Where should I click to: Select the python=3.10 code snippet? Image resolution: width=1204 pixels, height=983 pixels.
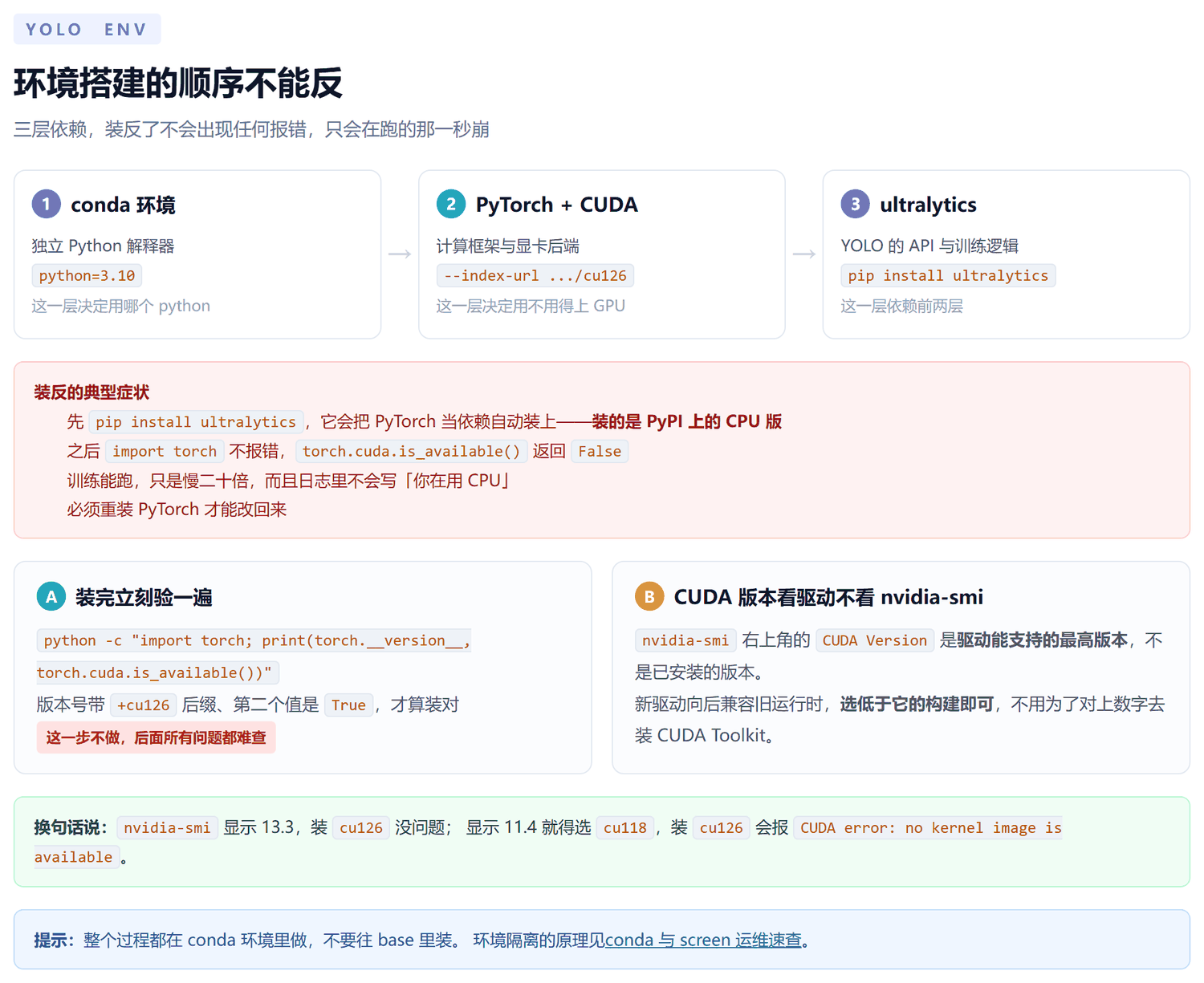pyautogui.click(x=87, y=275)
